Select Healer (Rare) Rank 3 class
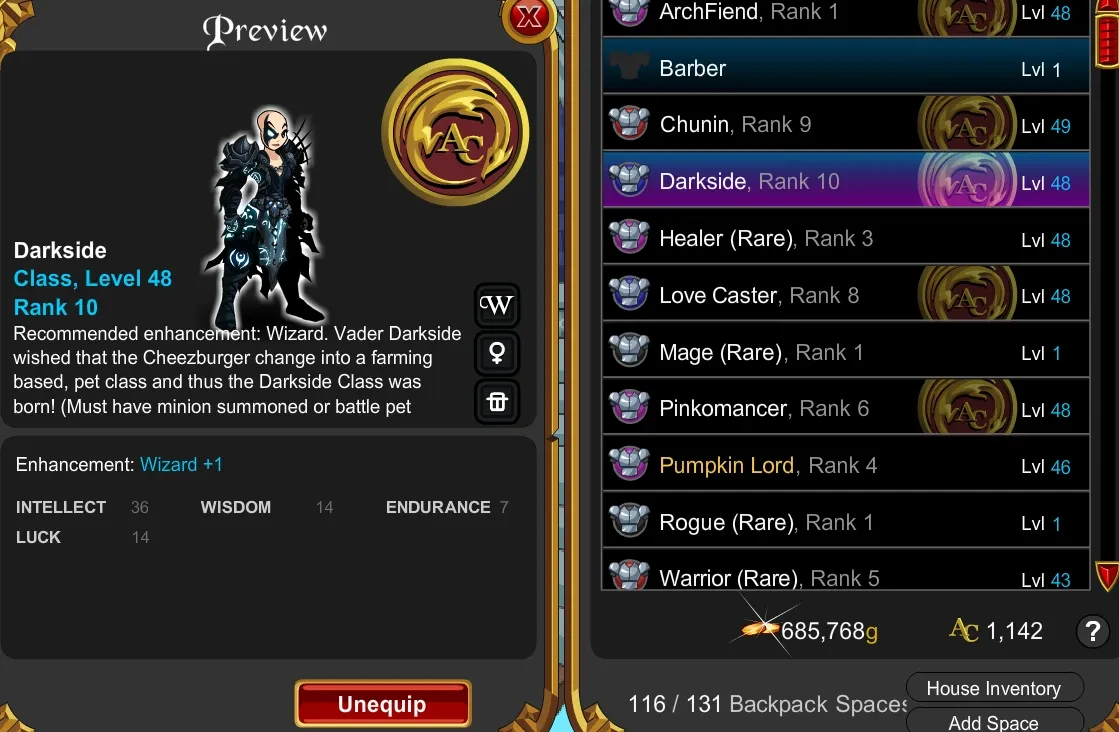 tap(846, 238)
